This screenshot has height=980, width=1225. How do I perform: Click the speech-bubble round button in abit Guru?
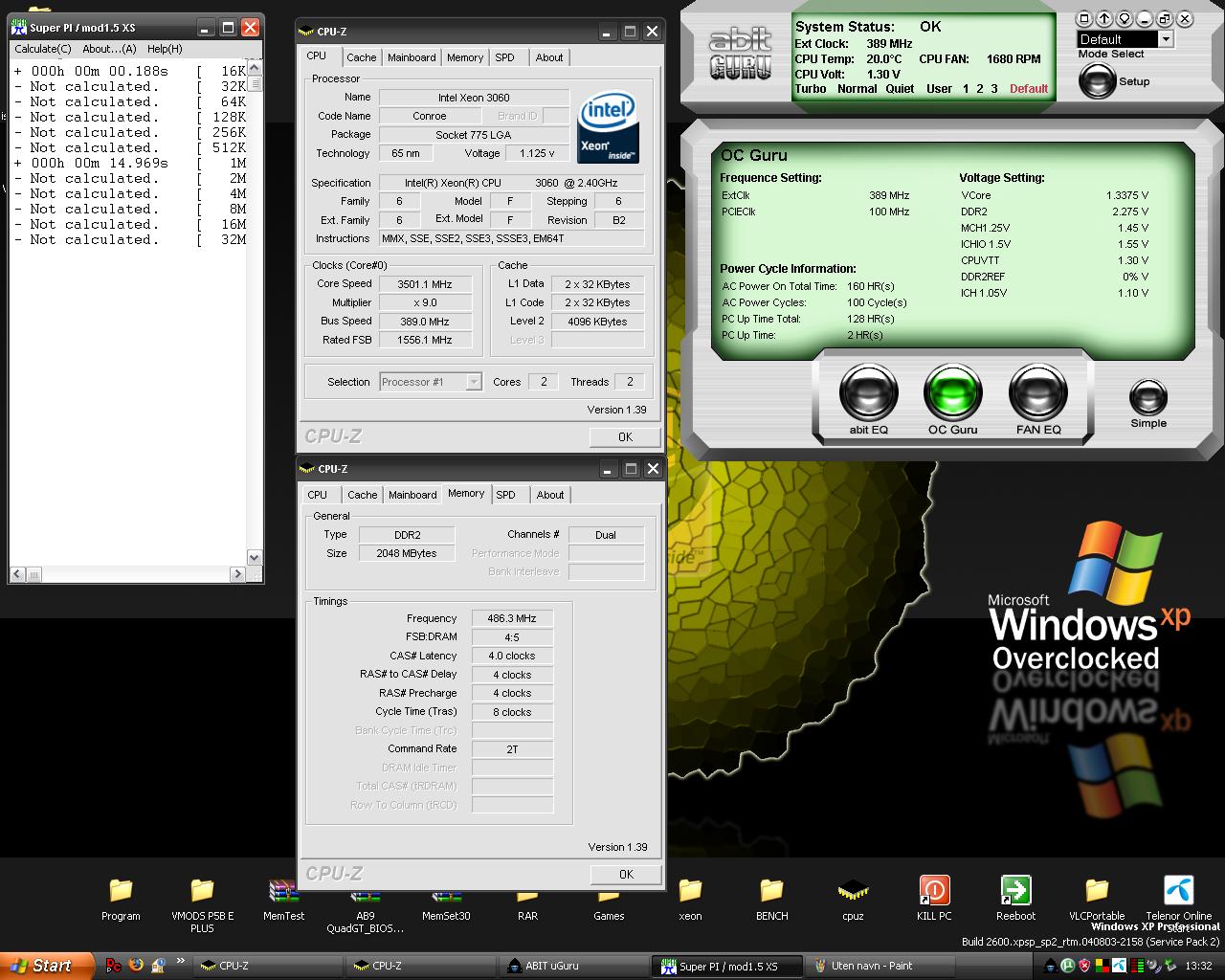point(1125,18)
